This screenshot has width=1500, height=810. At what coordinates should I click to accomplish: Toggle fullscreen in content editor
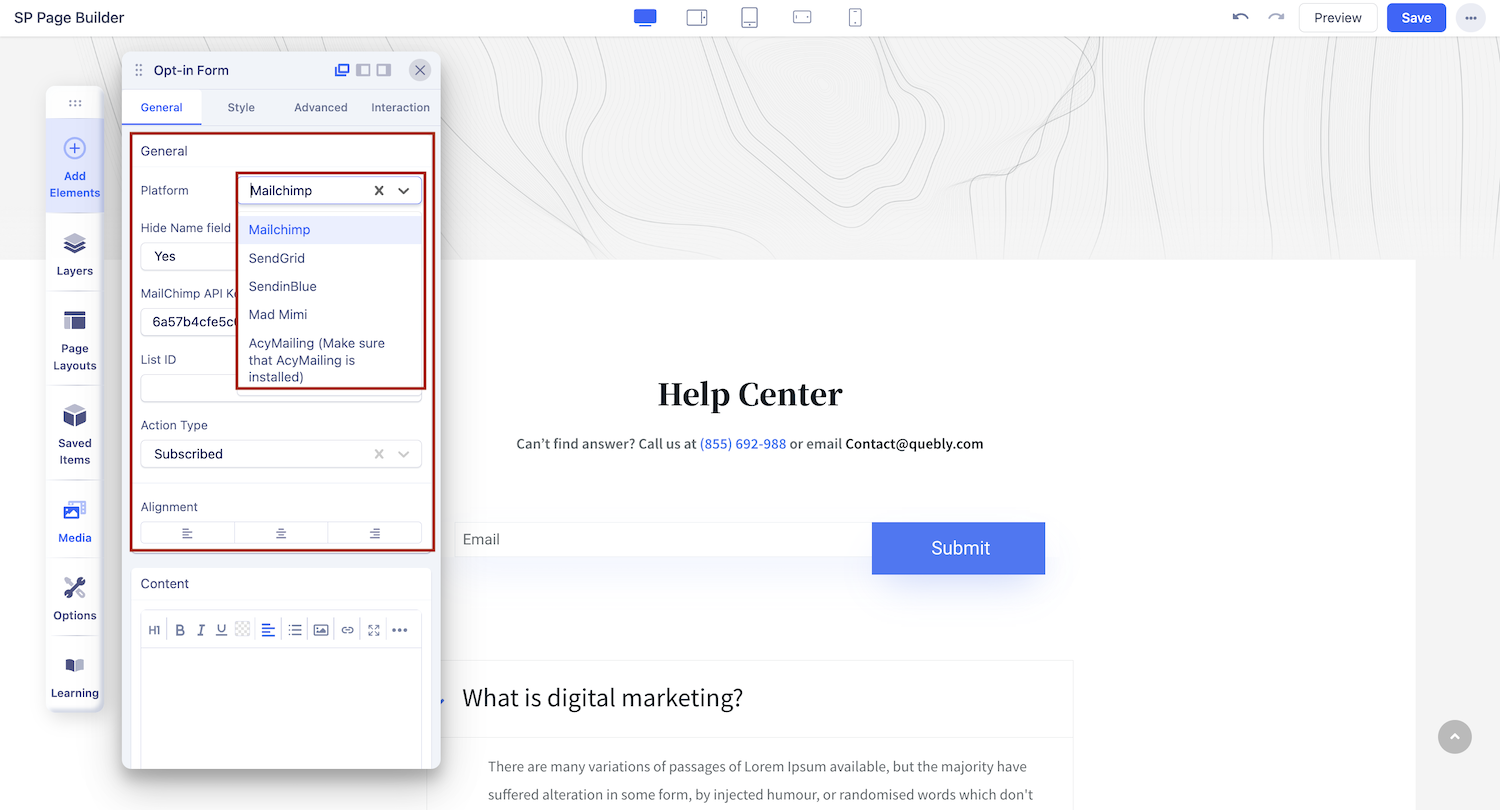[x=374, y=630]
